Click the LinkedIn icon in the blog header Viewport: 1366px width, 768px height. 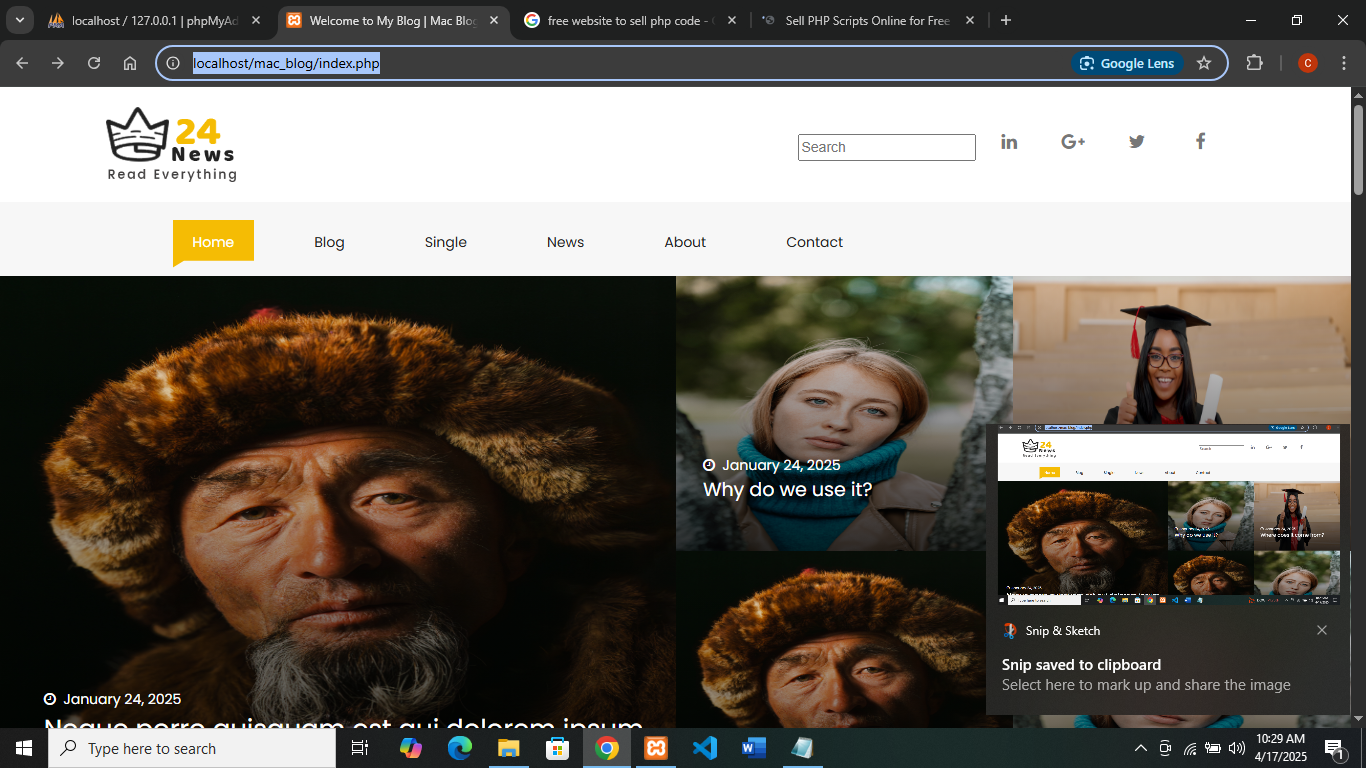[1009, 142]
